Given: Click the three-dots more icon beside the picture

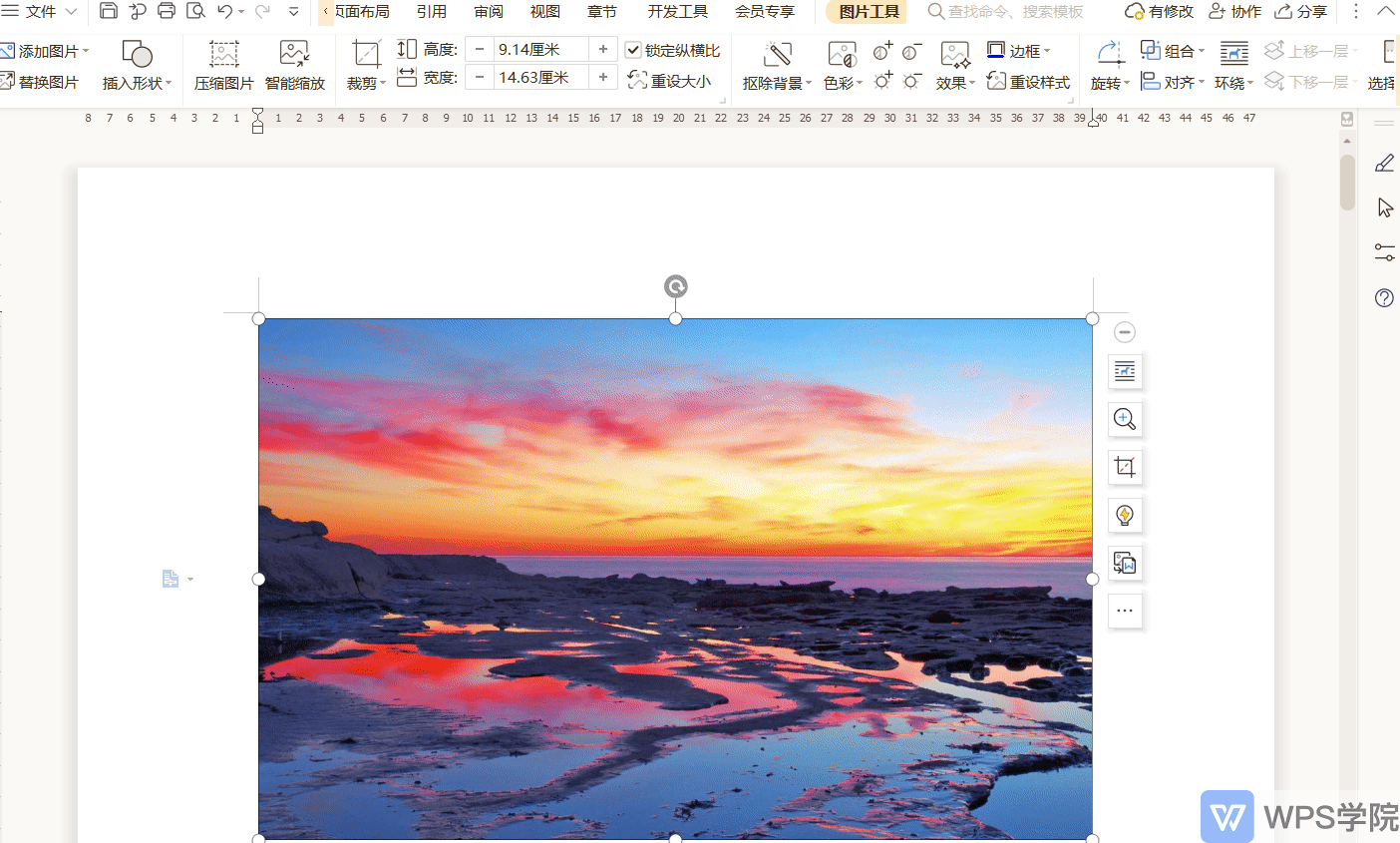Looking at the screenshot, I should (1125, 611).
